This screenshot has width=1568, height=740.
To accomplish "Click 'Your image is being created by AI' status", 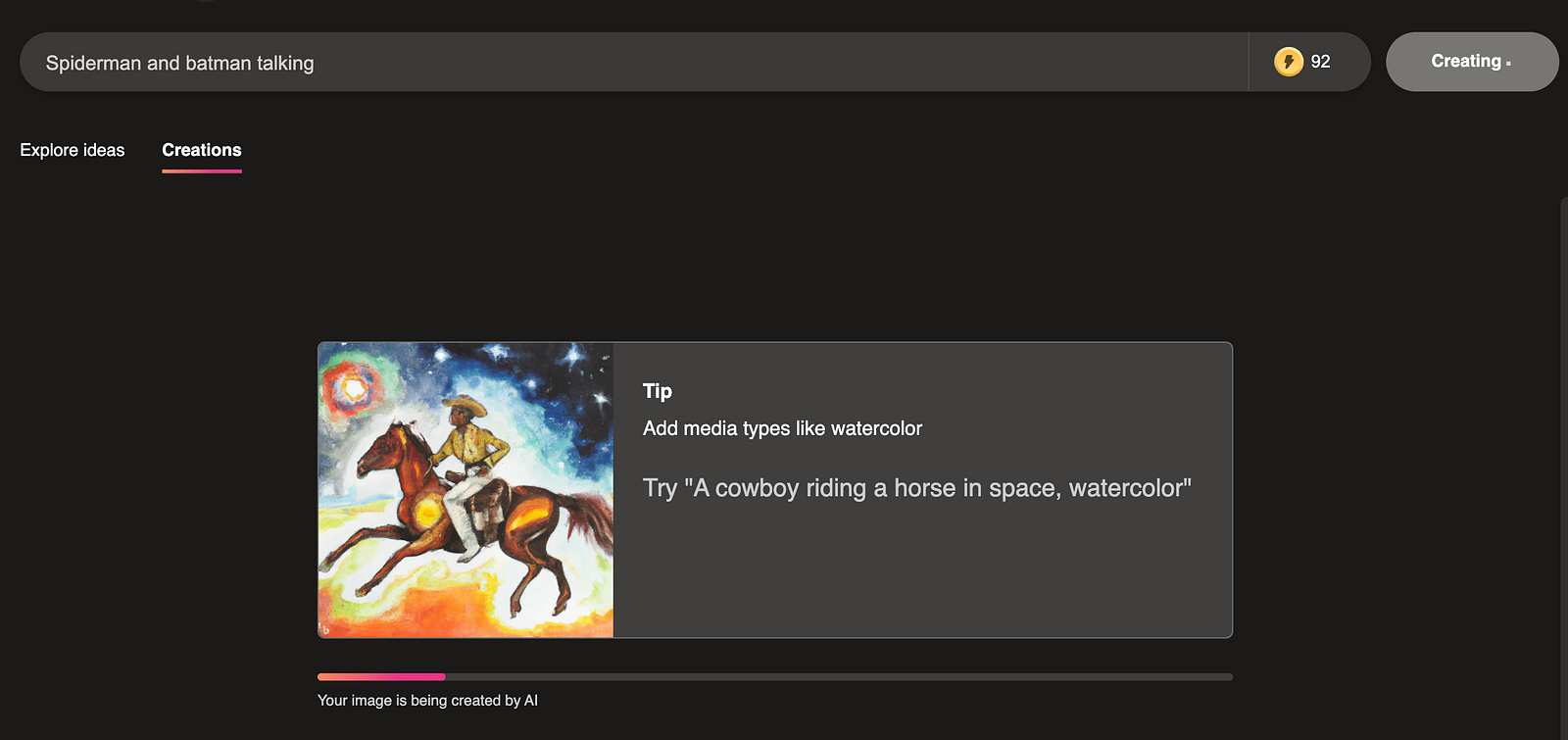I will [427, 701].
